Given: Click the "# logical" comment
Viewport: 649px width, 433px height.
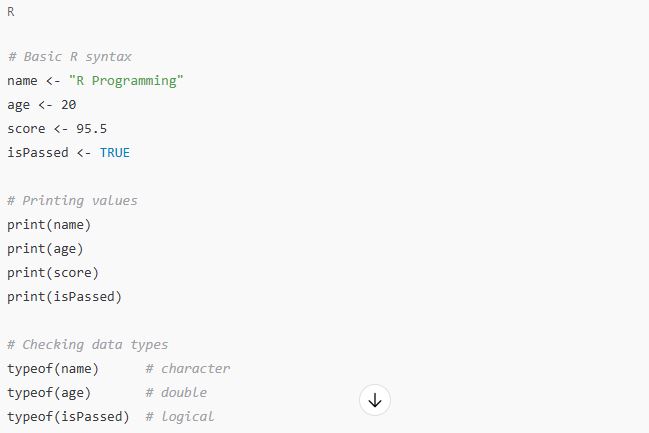Looking at the screenshot, I should (180, 417).
